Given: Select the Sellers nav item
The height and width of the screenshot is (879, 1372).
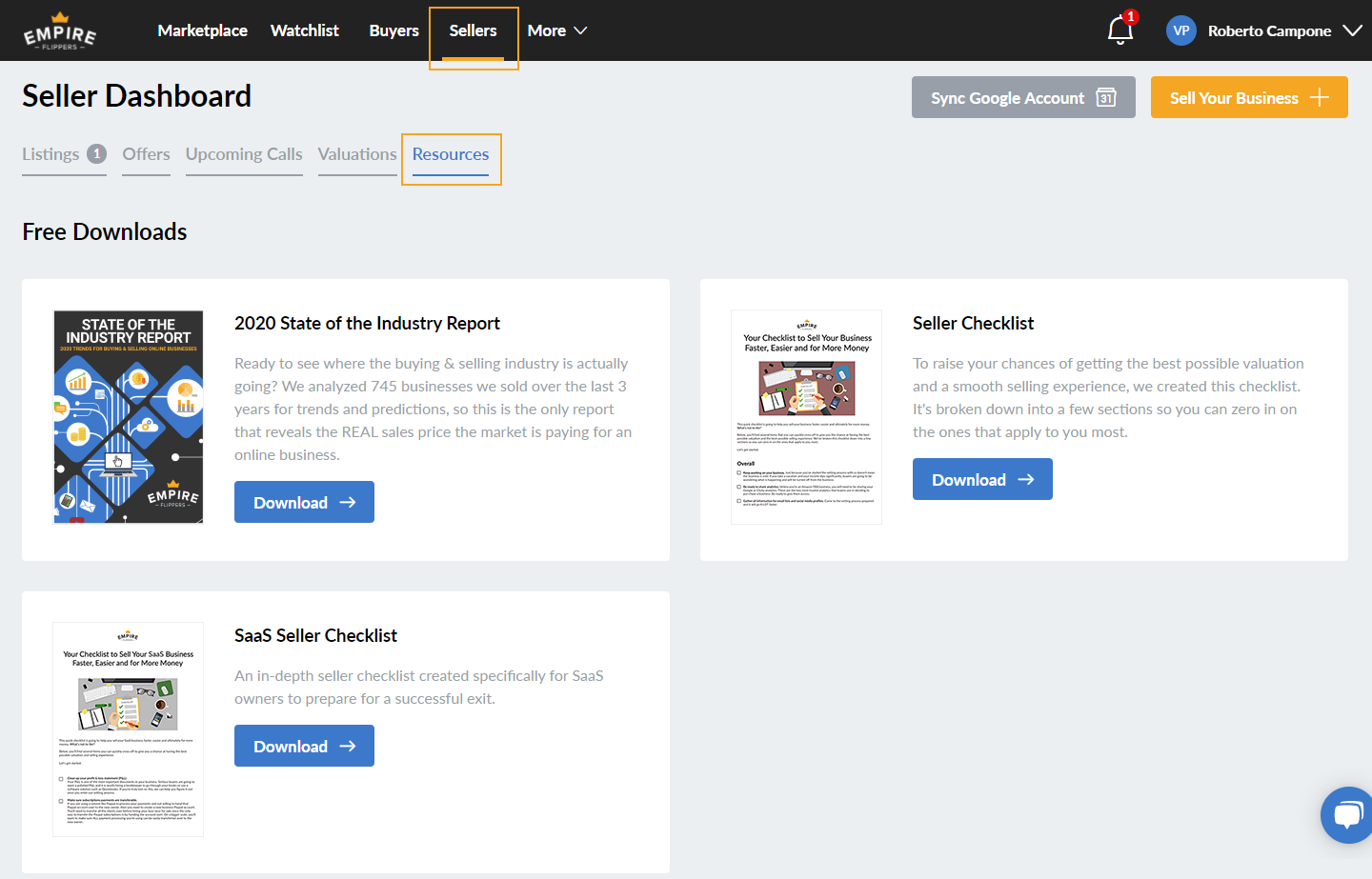Looking at the screenshot, I should [x=474, y=30].
